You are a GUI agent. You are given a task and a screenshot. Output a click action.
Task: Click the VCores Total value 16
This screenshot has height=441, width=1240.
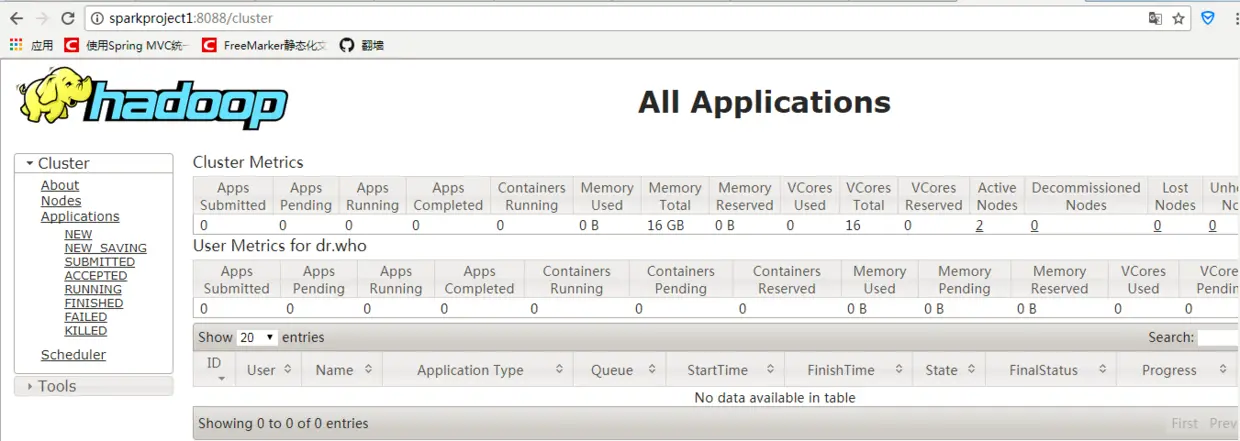coord(852,225)
